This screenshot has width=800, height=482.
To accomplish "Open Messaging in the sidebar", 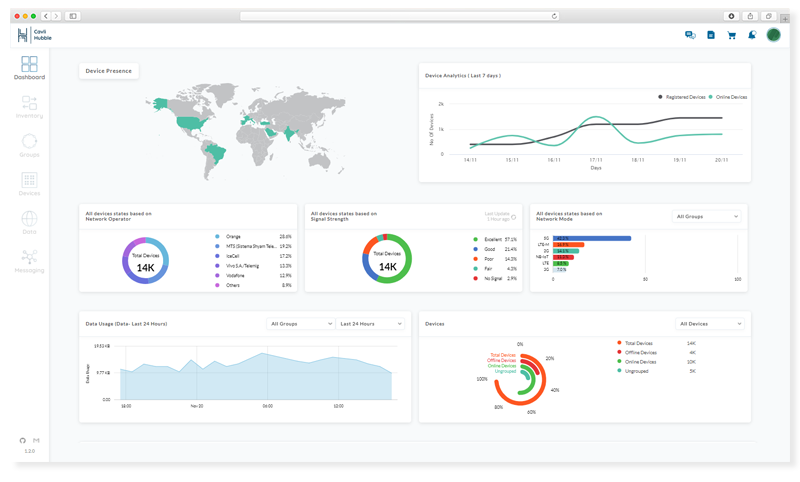I will click(x=29, y=260).
